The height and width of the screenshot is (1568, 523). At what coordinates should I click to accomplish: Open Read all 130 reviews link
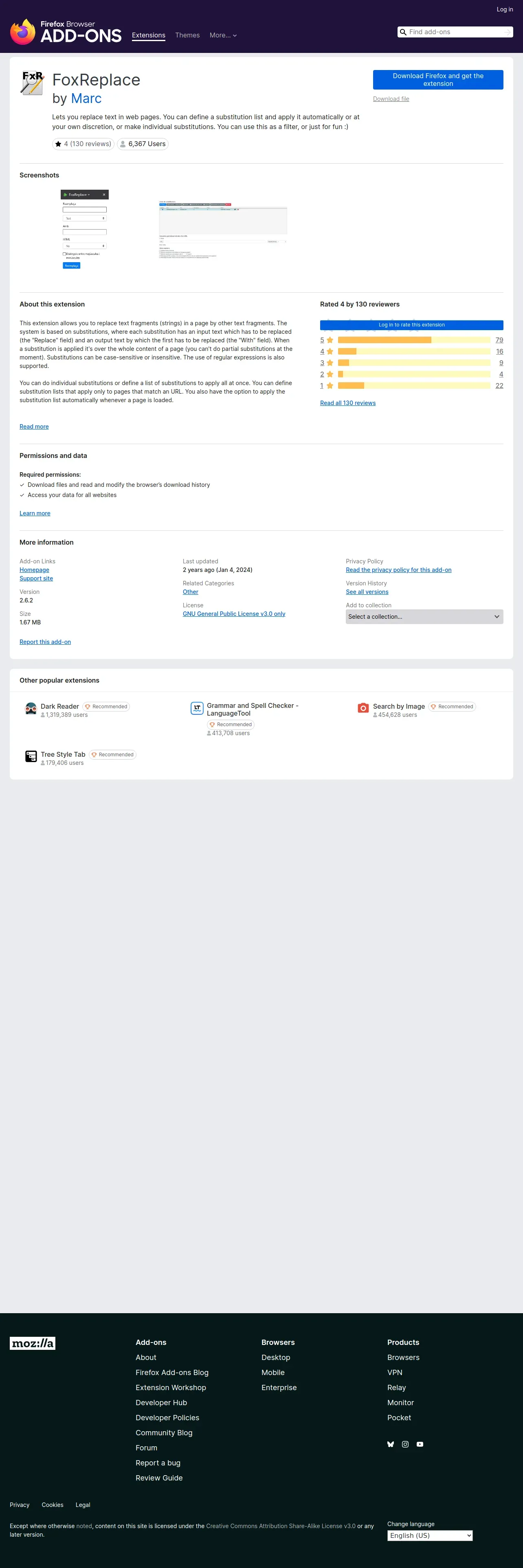348,403
